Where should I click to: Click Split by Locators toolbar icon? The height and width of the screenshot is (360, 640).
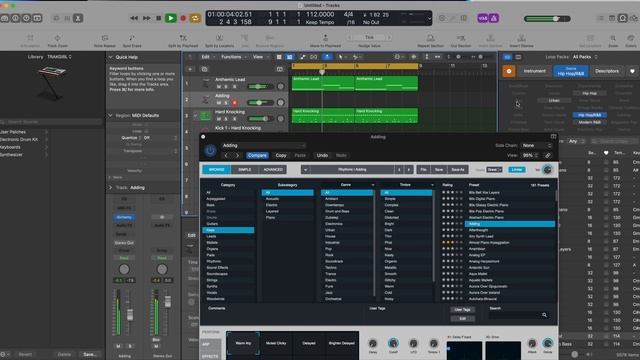[x=219, y=38]
